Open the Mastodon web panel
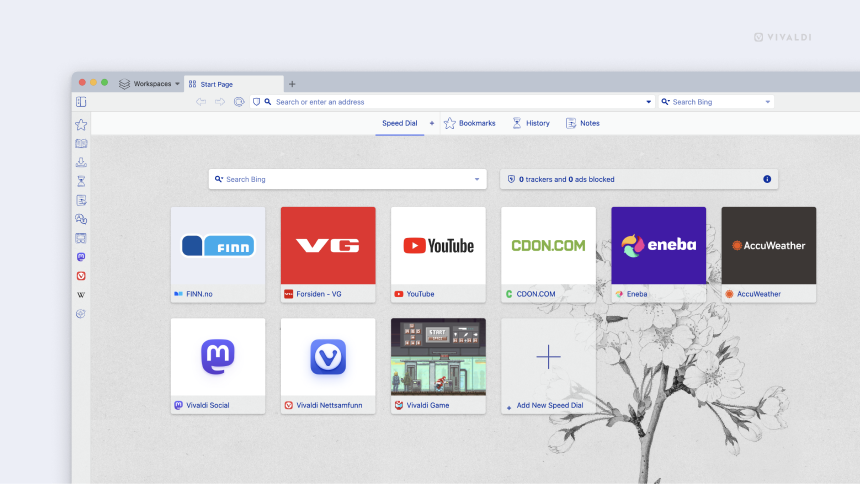The image size is (860, 484). click(81, 257)
